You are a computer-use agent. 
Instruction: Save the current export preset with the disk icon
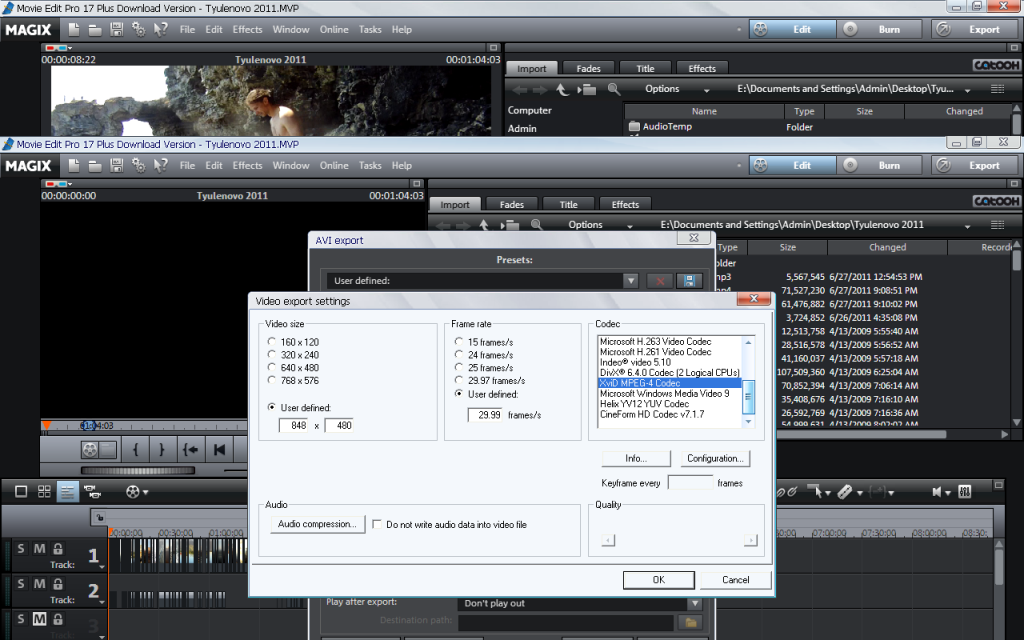(690, 280)
